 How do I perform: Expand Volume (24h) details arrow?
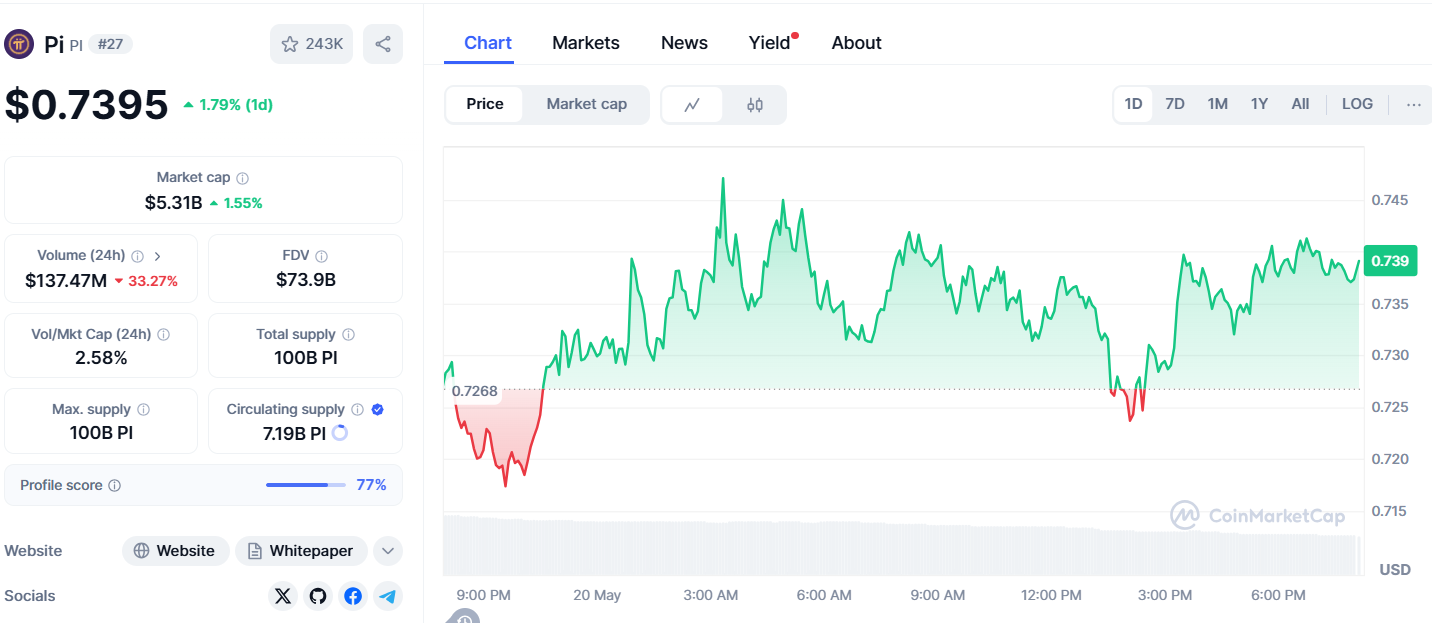[x=158, y=256]
